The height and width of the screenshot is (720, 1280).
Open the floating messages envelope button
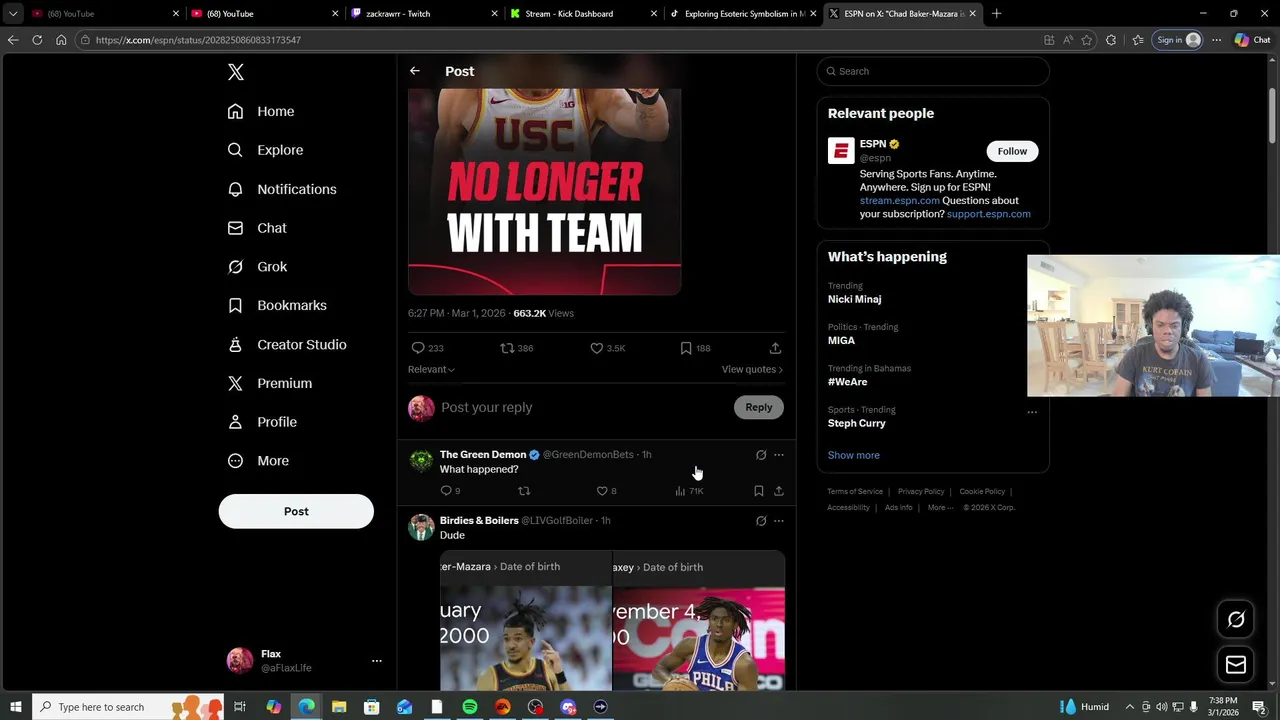pos(1236,665)
